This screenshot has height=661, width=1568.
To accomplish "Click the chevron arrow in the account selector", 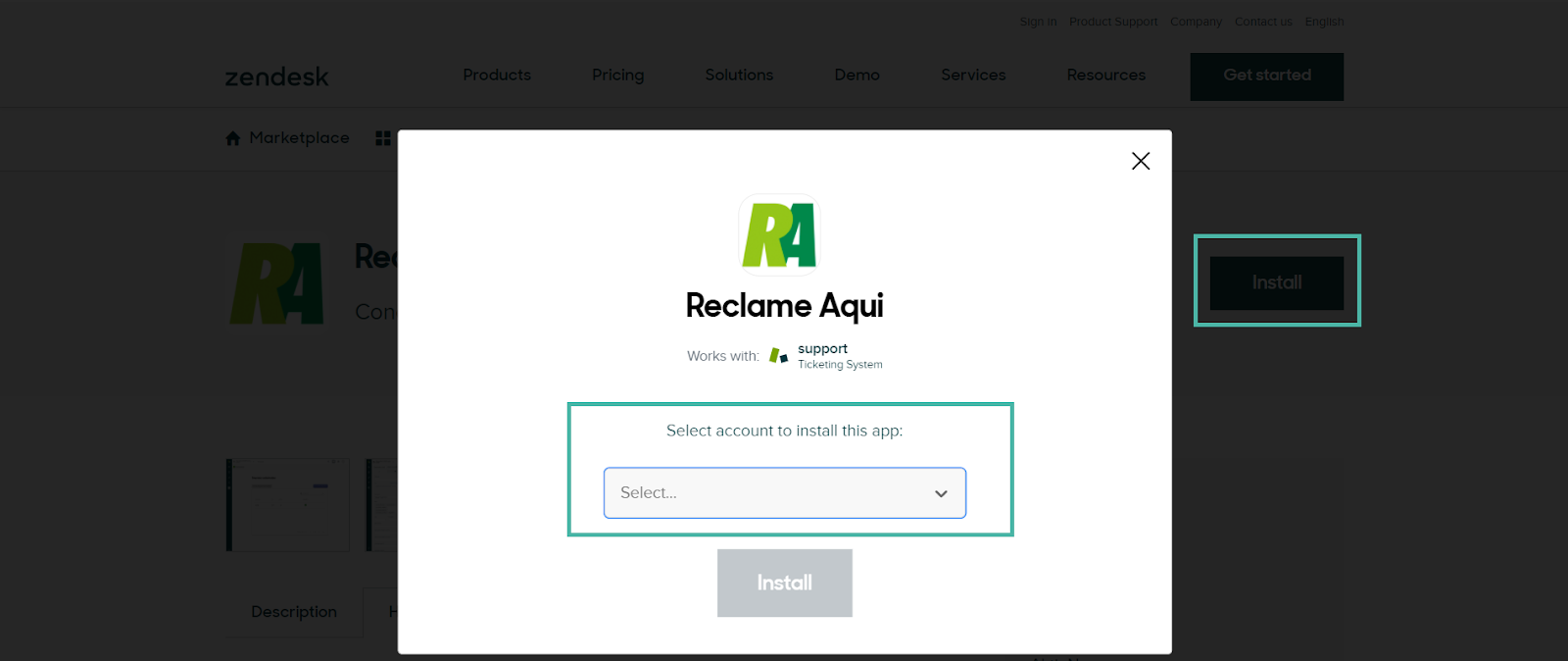I will coord(941,493).
